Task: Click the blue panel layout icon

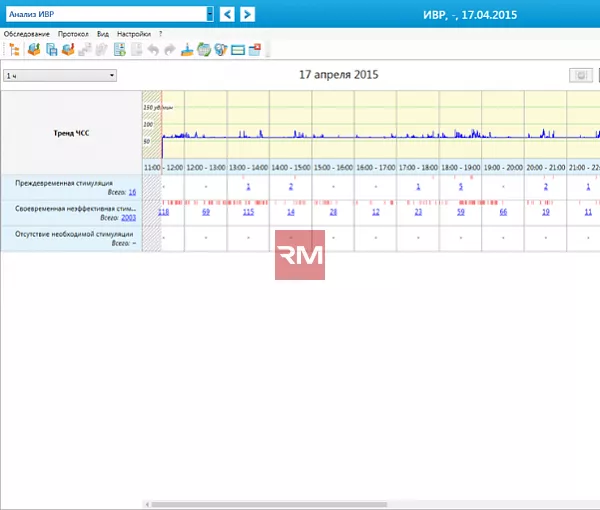Action: (x=238, y=50)
